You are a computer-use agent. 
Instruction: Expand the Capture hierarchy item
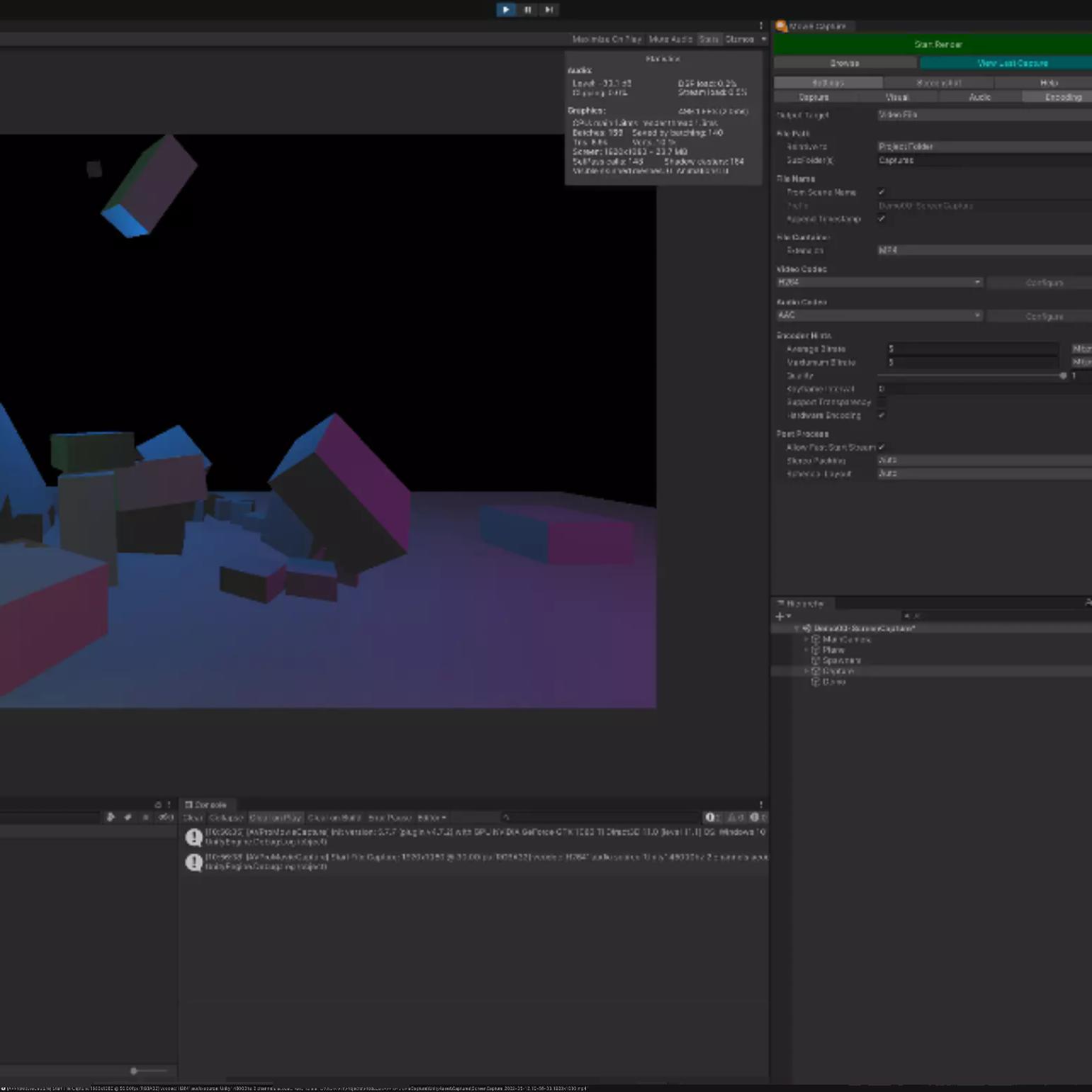tap(806, 671)
